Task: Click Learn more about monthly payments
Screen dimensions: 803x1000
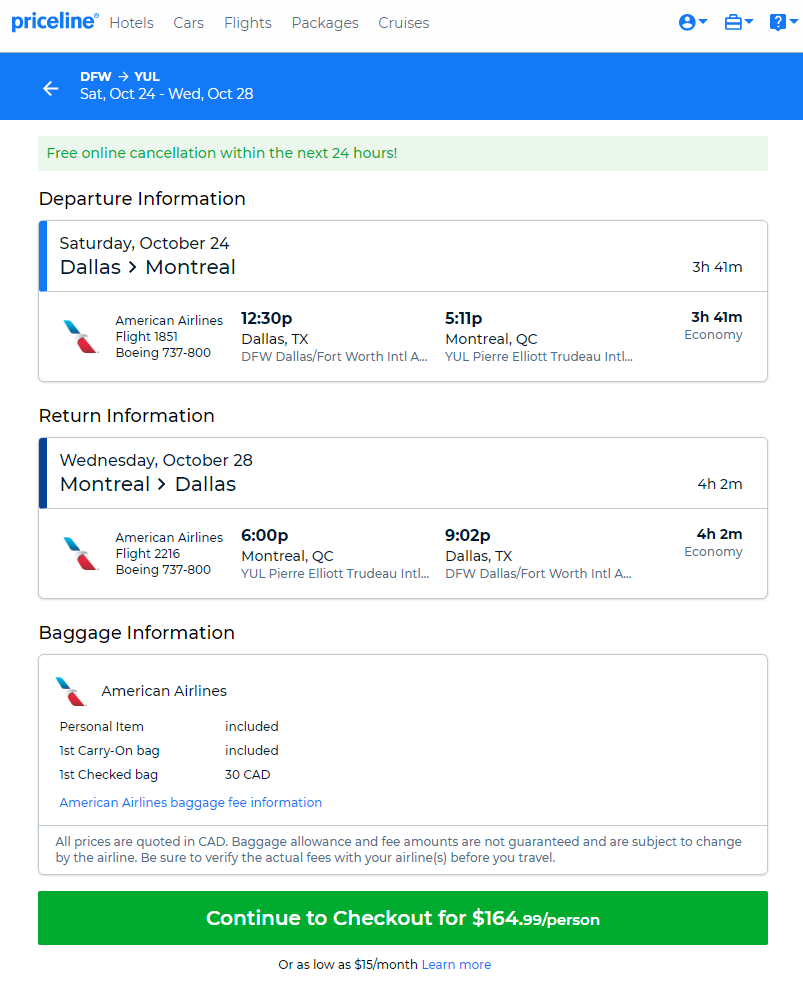Action: [x=456, y=964]
